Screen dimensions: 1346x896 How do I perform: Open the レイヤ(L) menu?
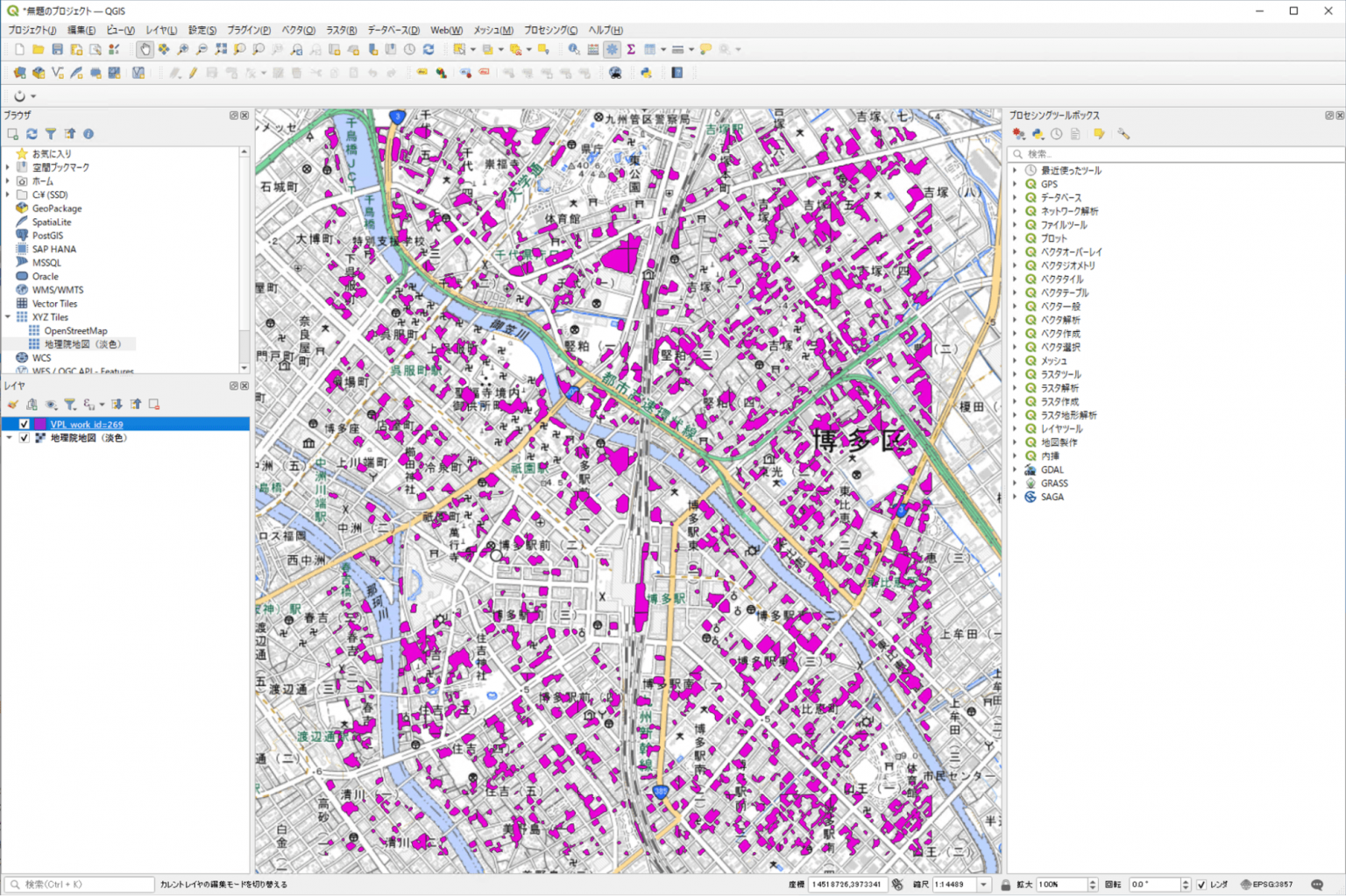[x=161, y=30]
